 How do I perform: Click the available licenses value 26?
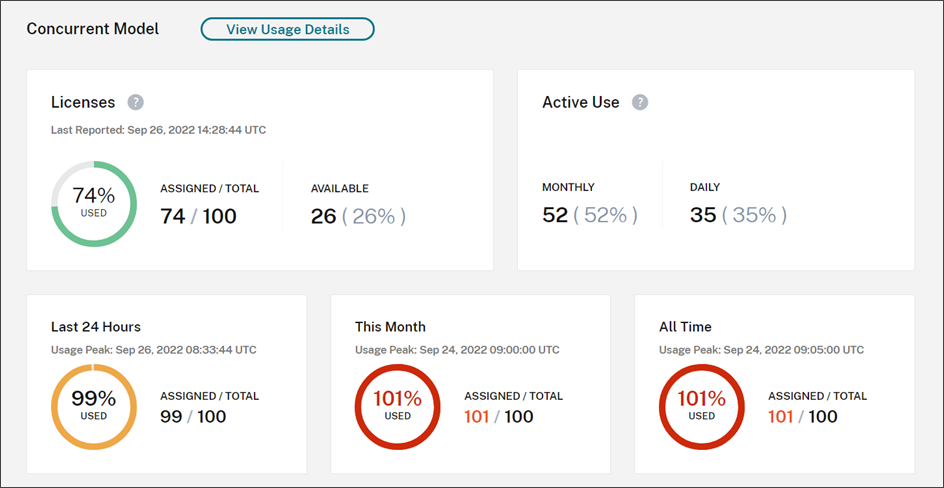pos(324,216)
